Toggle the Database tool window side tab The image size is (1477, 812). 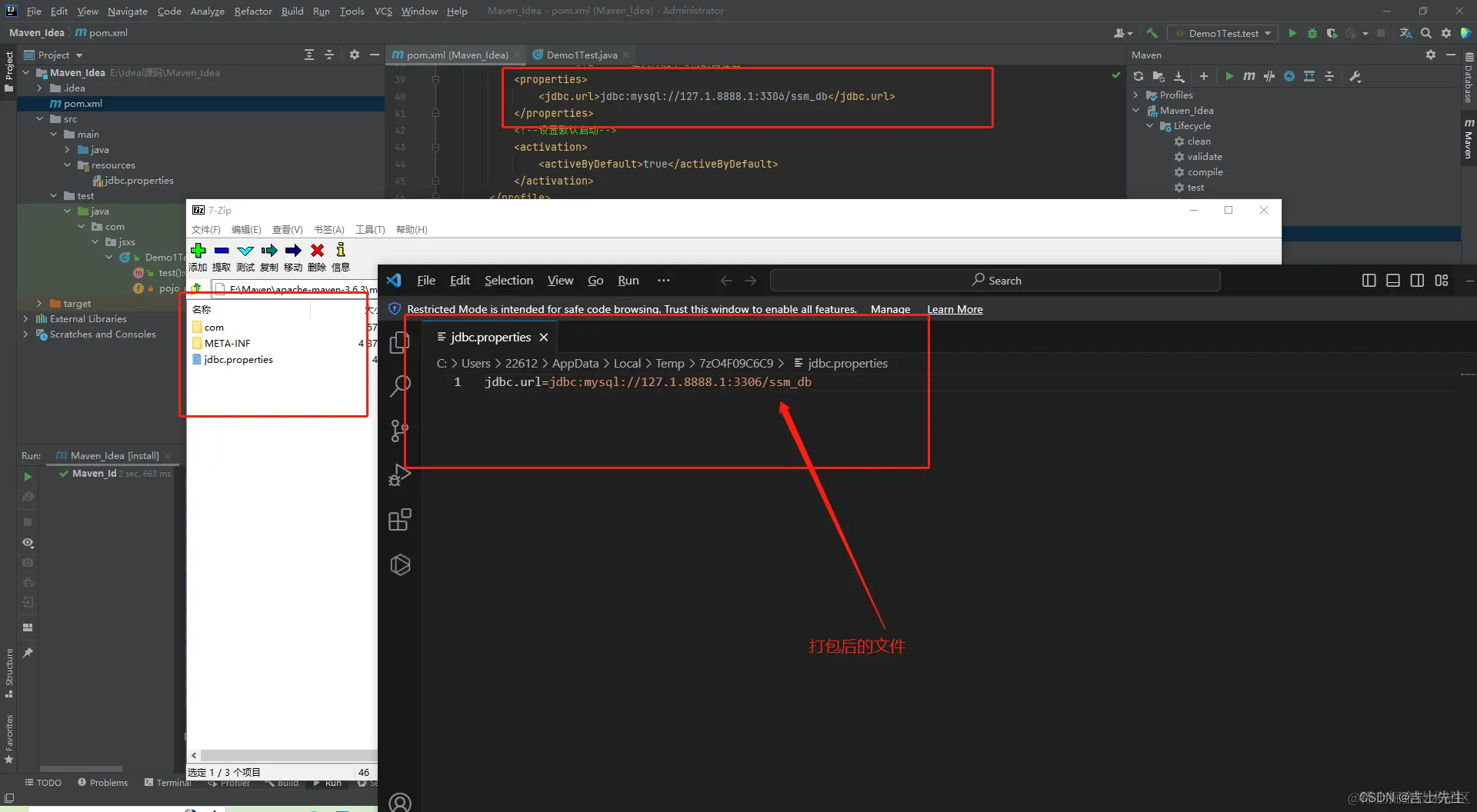pyautogui.click(x=1469, y=78)
